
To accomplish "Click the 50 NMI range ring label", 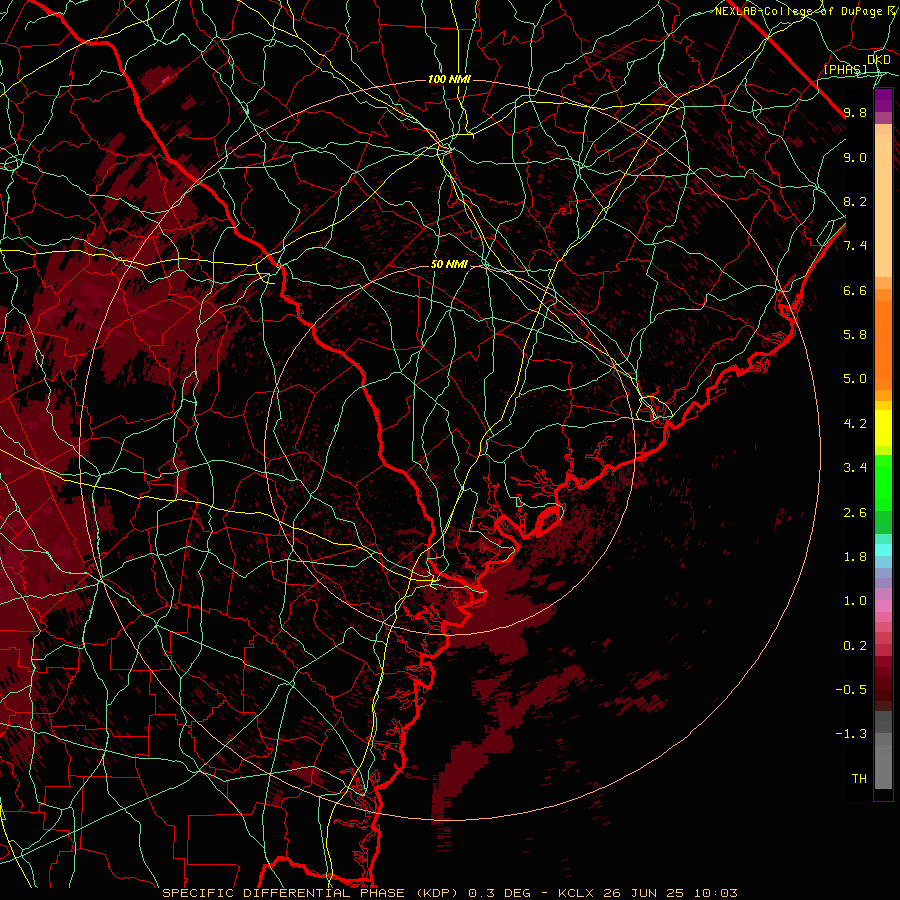I will tap(449, 264).
